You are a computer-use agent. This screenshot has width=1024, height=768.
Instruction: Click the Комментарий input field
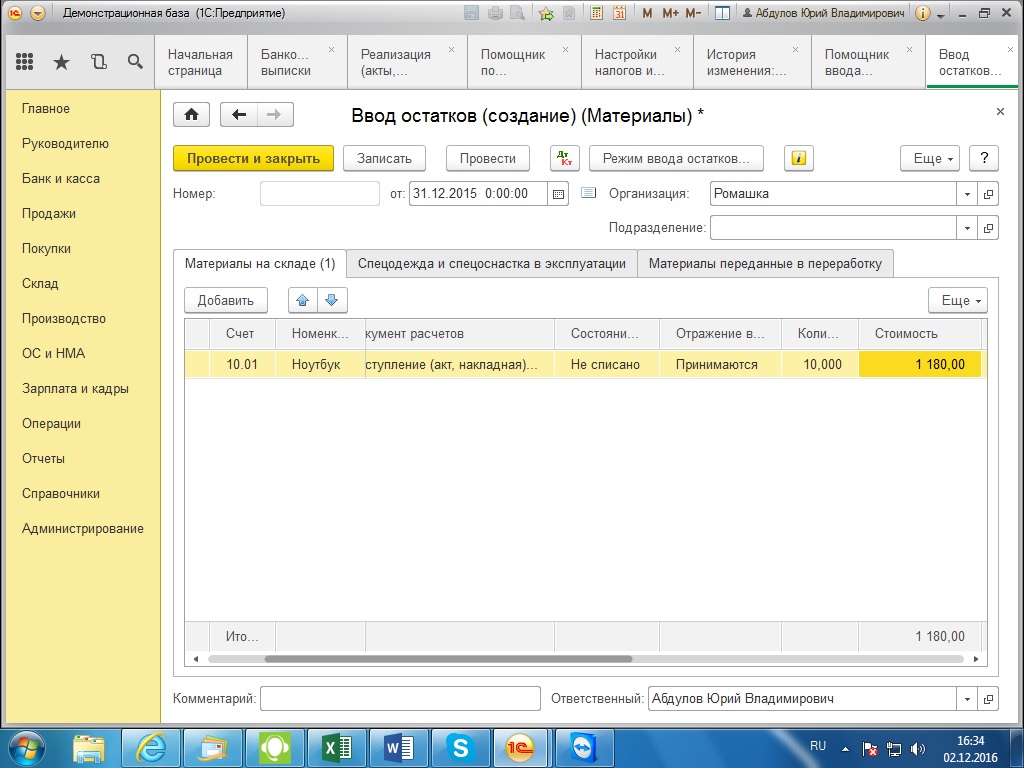pyautogui.click(x=400, y=699)
